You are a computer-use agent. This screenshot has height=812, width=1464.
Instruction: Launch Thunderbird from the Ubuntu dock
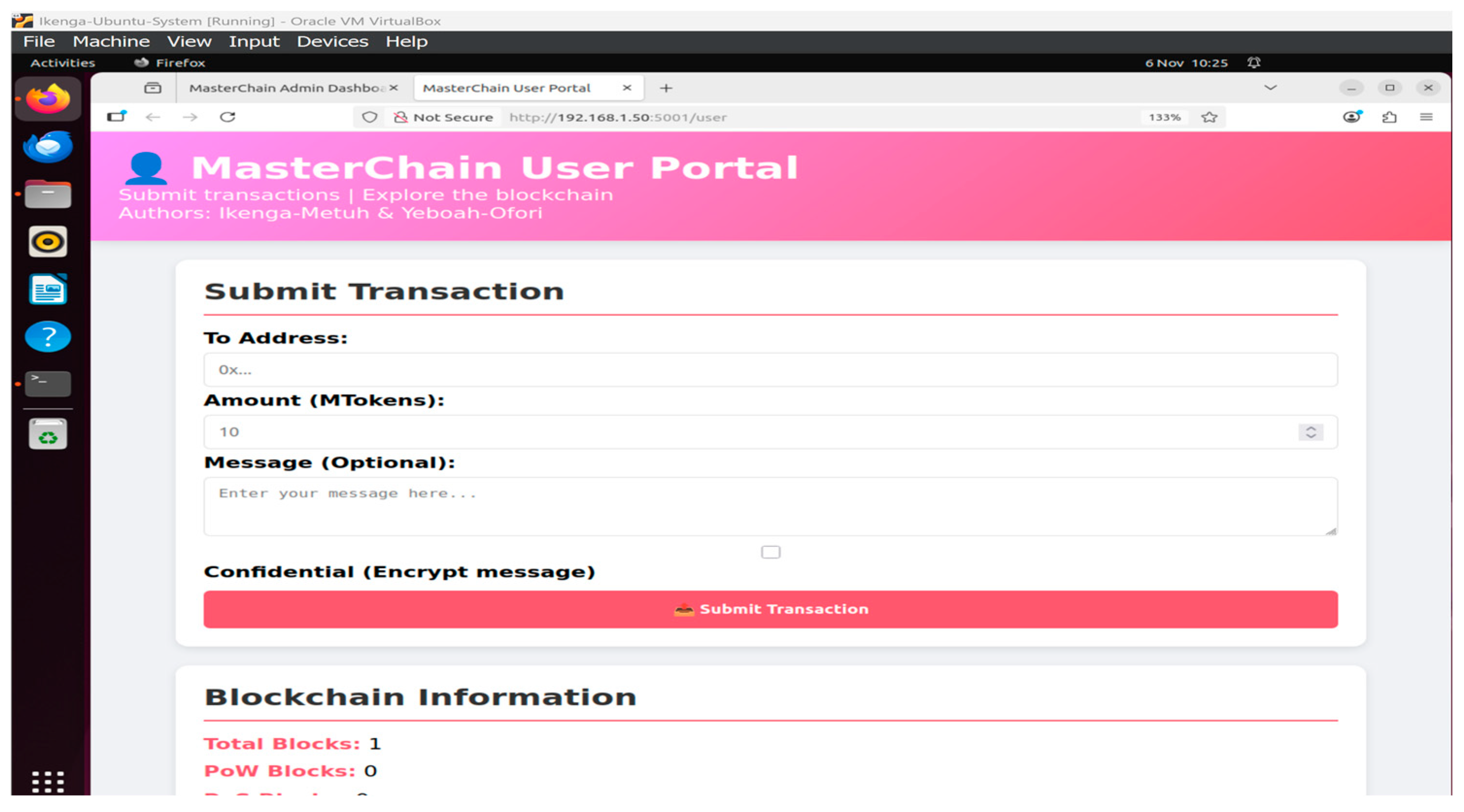(x=48, y=147)
